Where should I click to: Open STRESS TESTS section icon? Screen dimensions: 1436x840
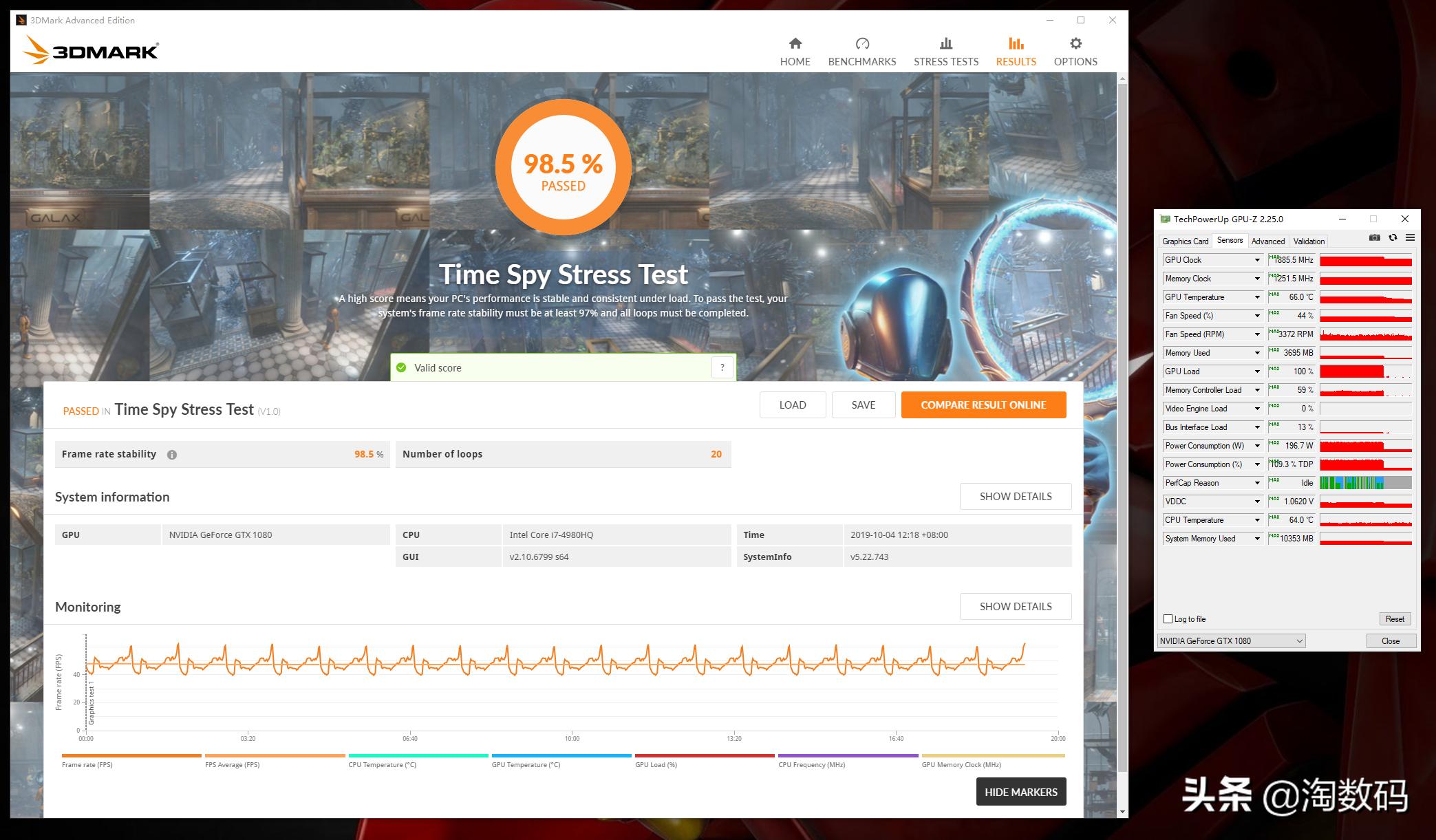click(945, 43)
